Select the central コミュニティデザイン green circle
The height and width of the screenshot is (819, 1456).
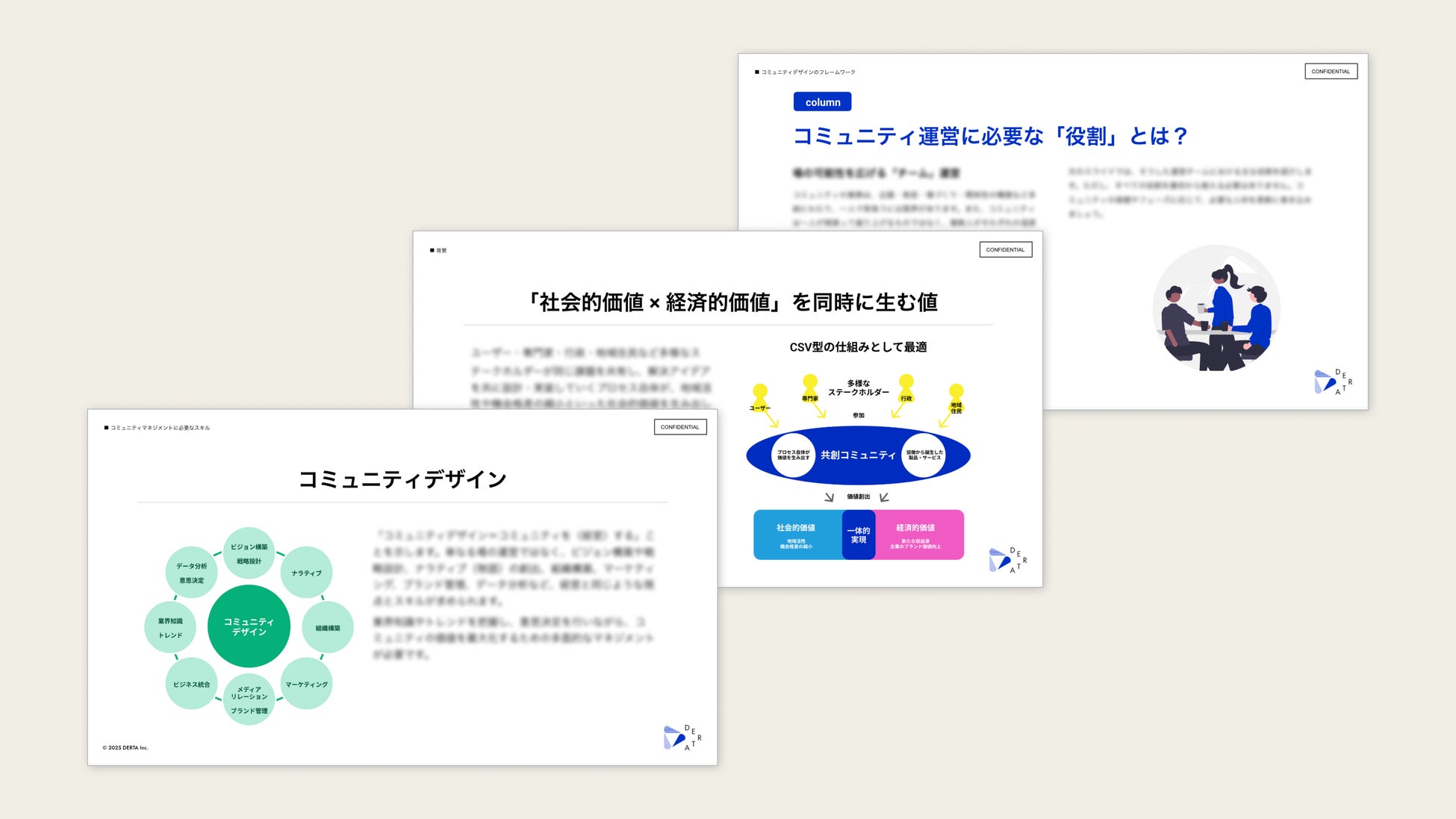(249, 626)
